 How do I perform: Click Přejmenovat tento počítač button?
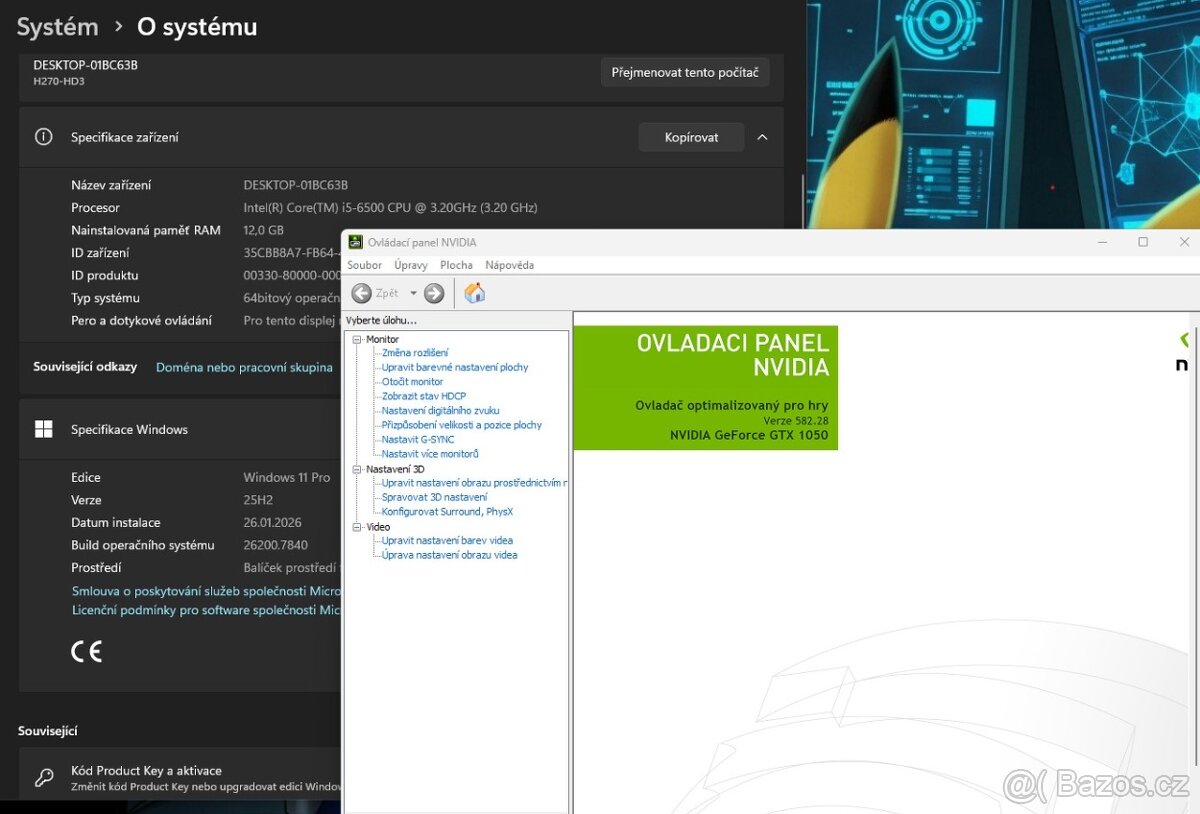pyautogui.click(x=685, y=72)
